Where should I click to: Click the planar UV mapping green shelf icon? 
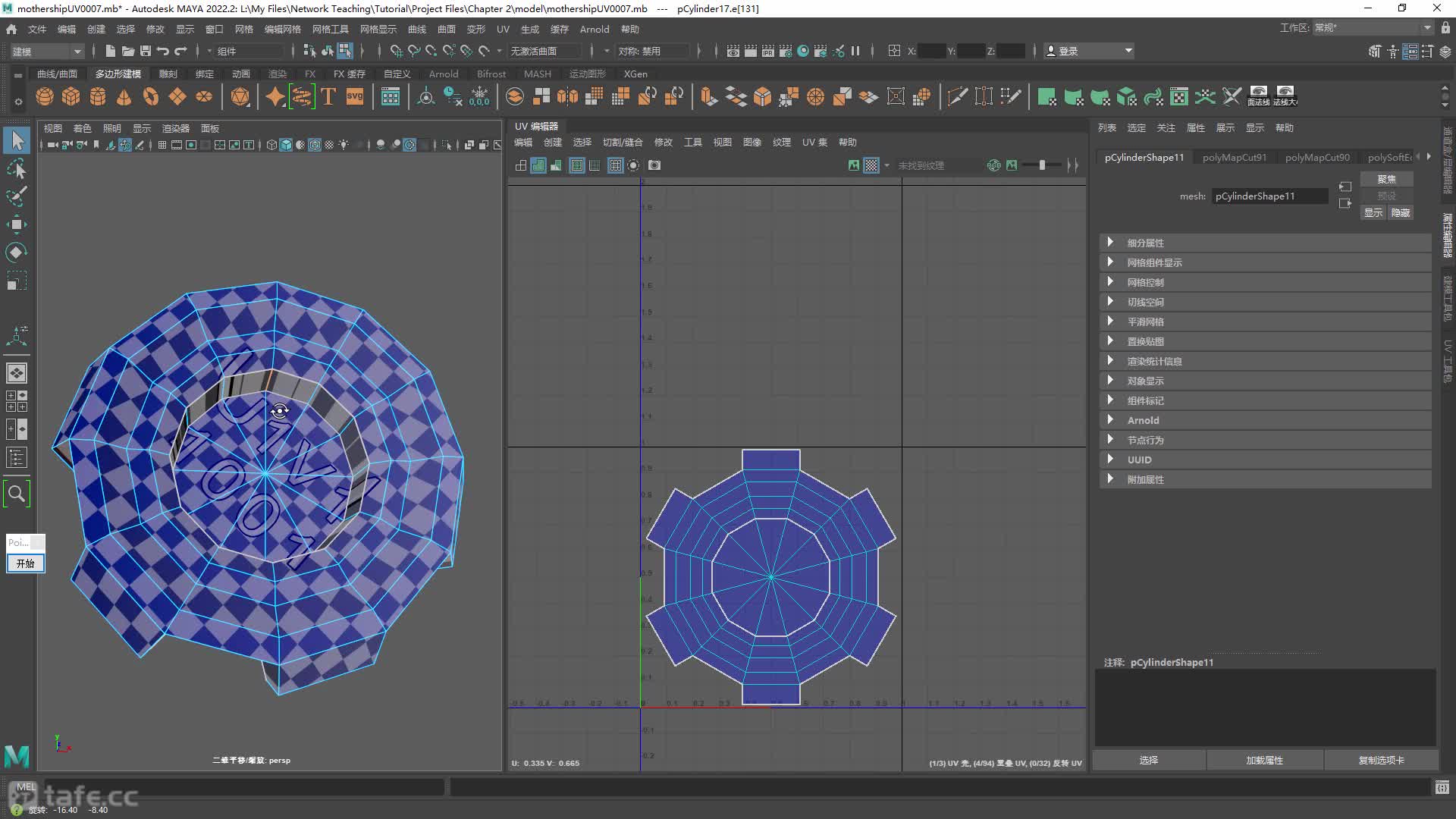(1046, 96)
